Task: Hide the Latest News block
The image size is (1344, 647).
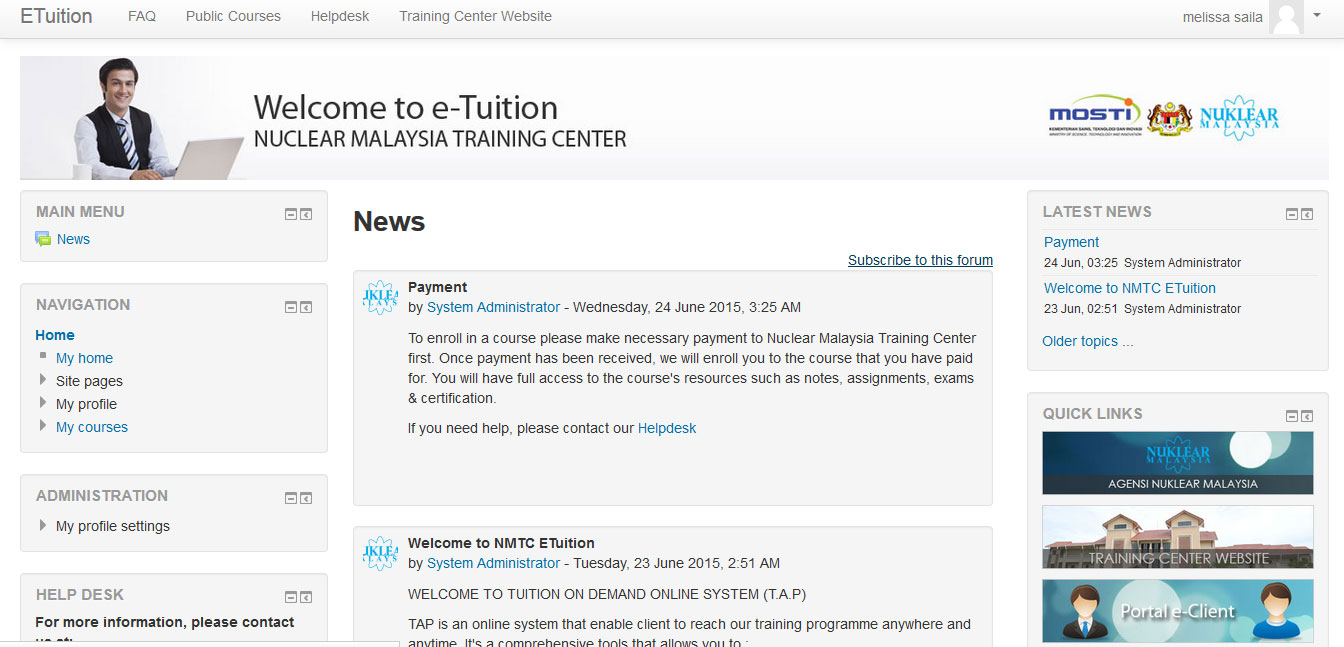Action: coord(1292,214)
